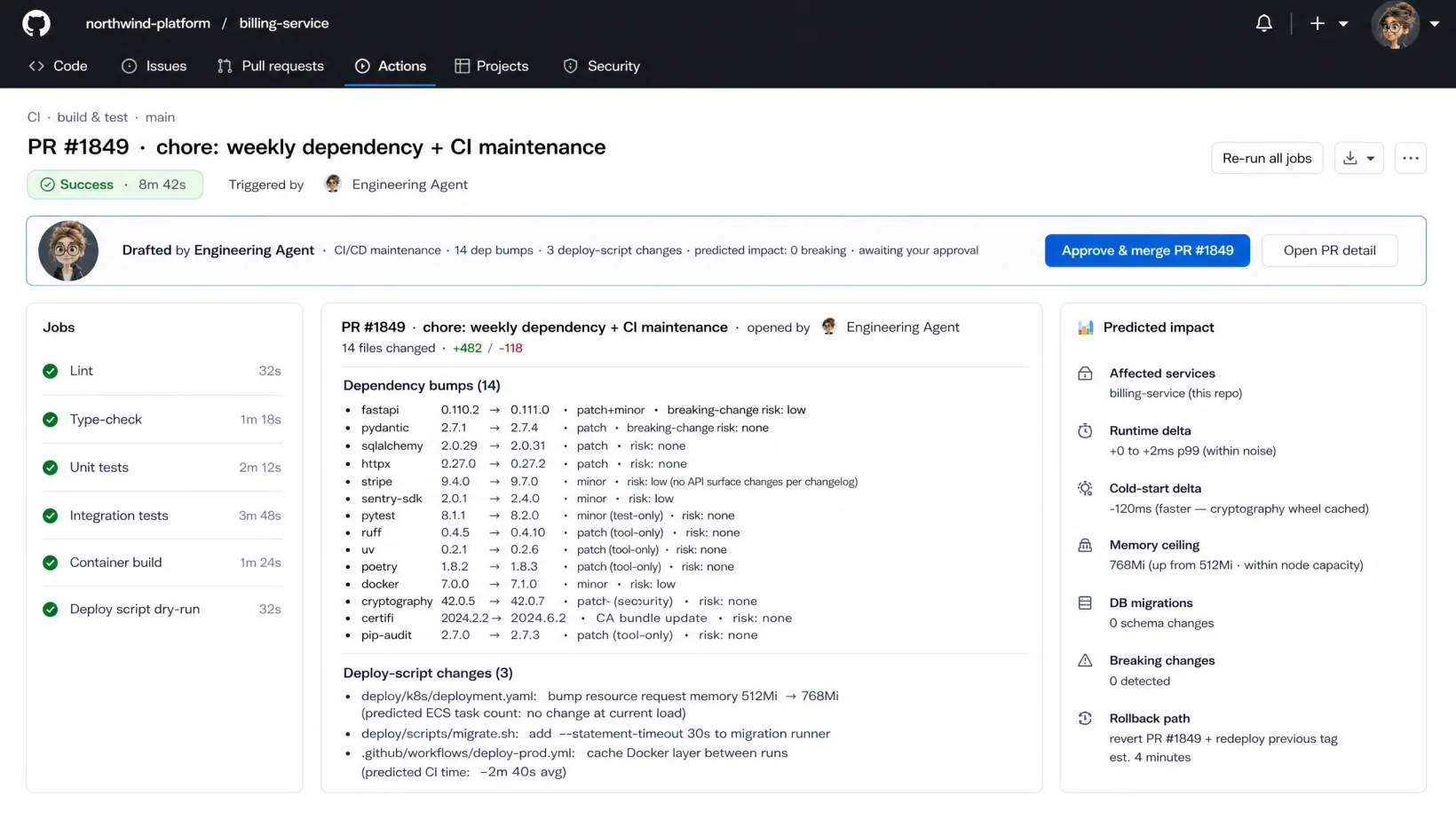Click the Lint job success checkmark
Image resolution: width=1456 pixels, height=819 pixels.
(51, 371)
